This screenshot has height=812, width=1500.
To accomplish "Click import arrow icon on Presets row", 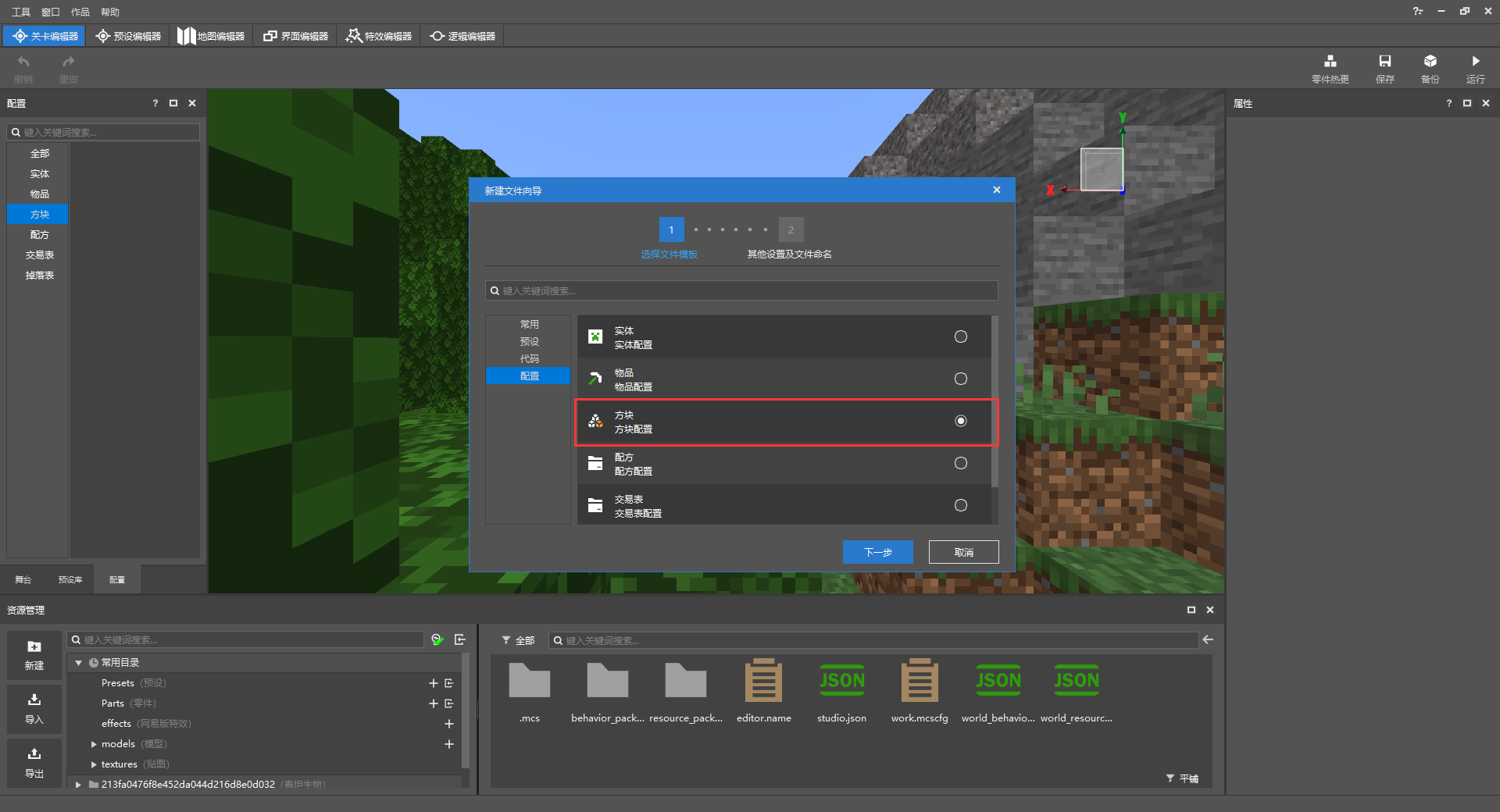I will tap(449, 683).
